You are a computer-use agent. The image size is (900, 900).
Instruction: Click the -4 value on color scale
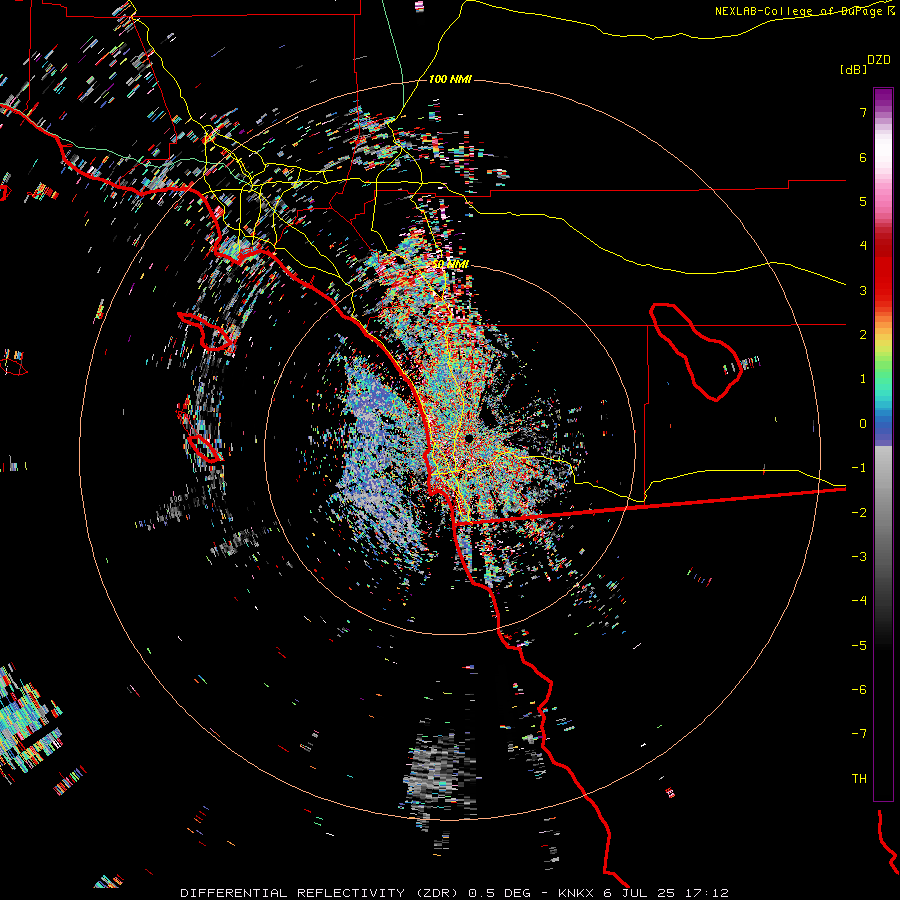tap(859, 601)
